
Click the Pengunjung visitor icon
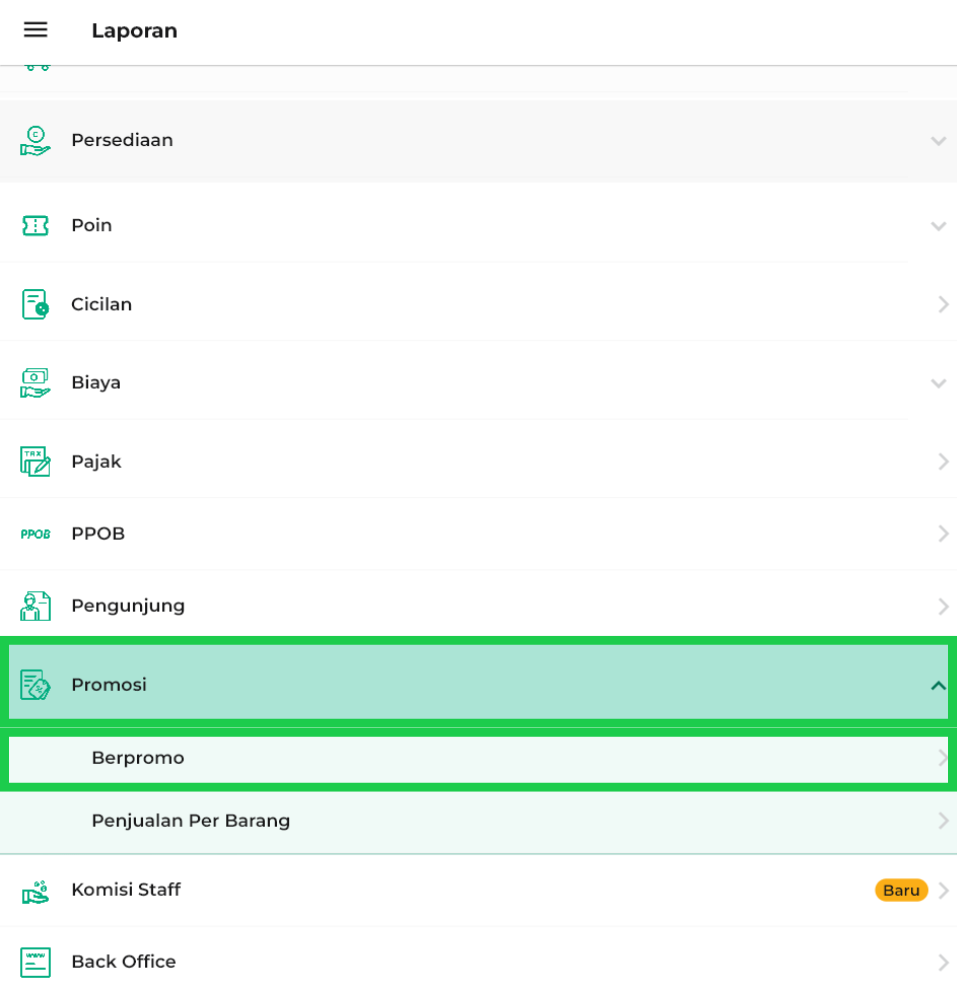(x=35, y=606)
